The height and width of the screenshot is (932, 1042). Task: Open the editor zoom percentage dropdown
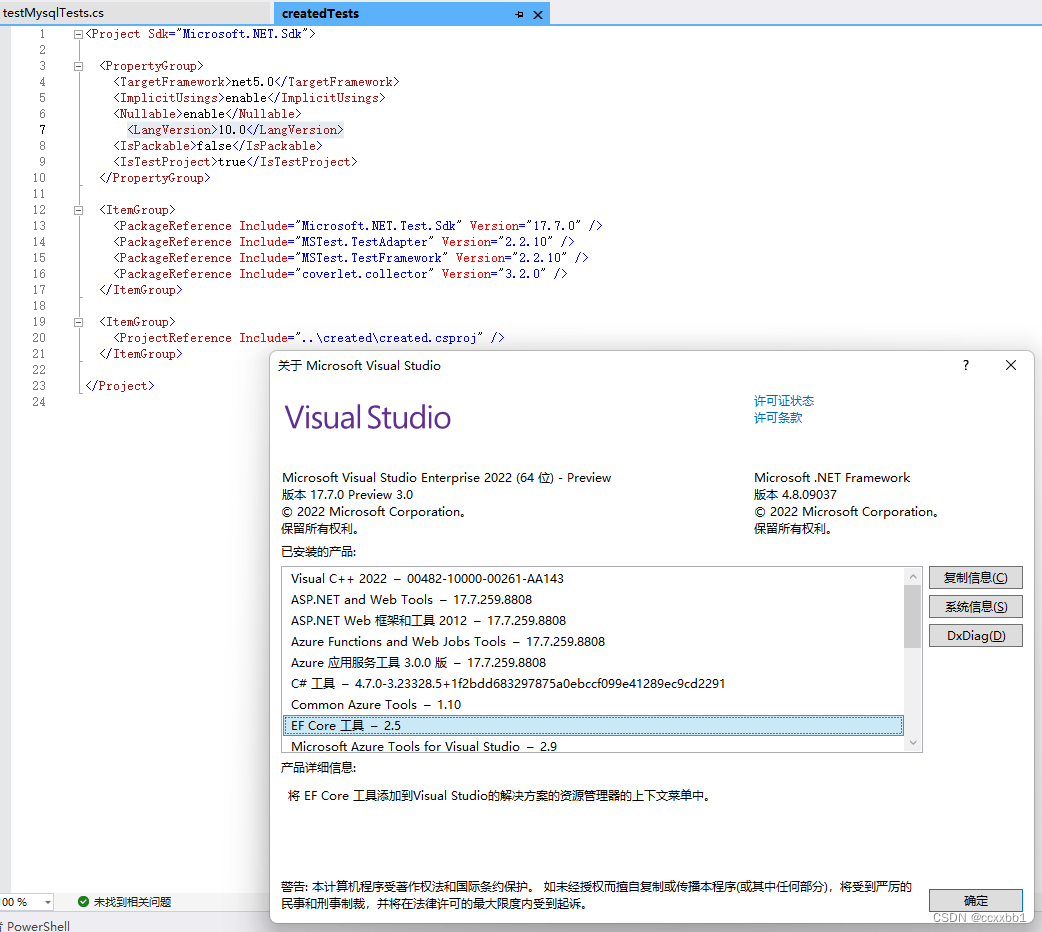tap(48, 902)
